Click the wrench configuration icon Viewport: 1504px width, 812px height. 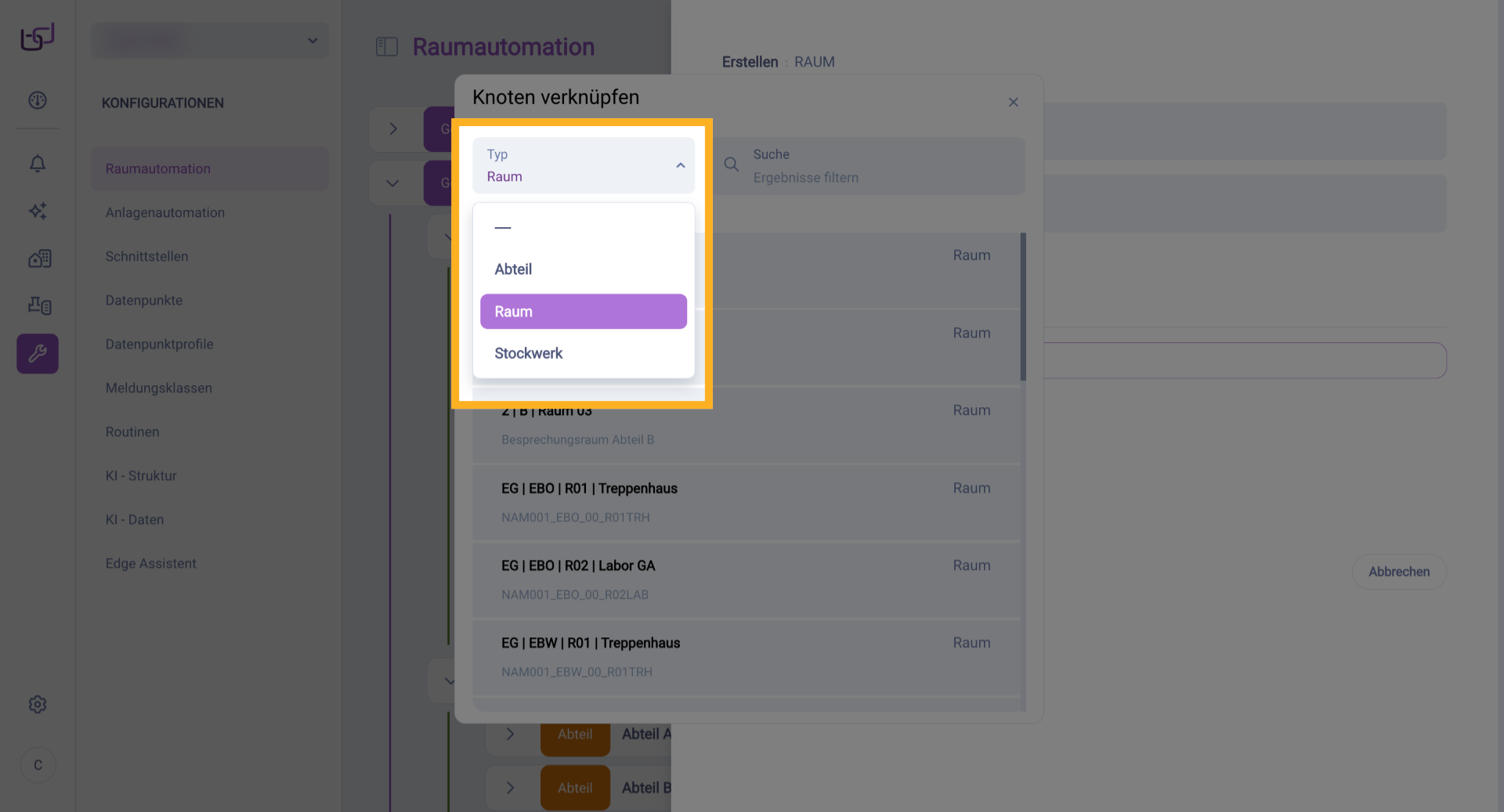38,354
